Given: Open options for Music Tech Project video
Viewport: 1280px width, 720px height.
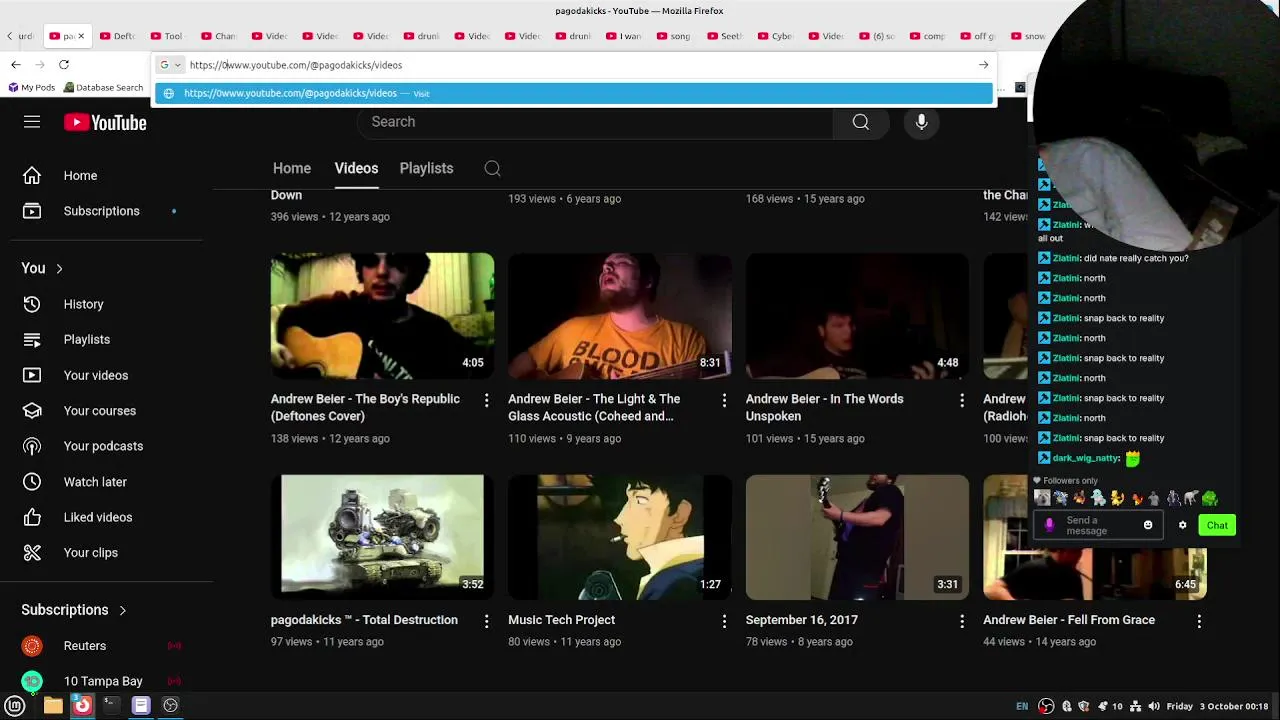Looking at the screenshot, I should point(724,621).
